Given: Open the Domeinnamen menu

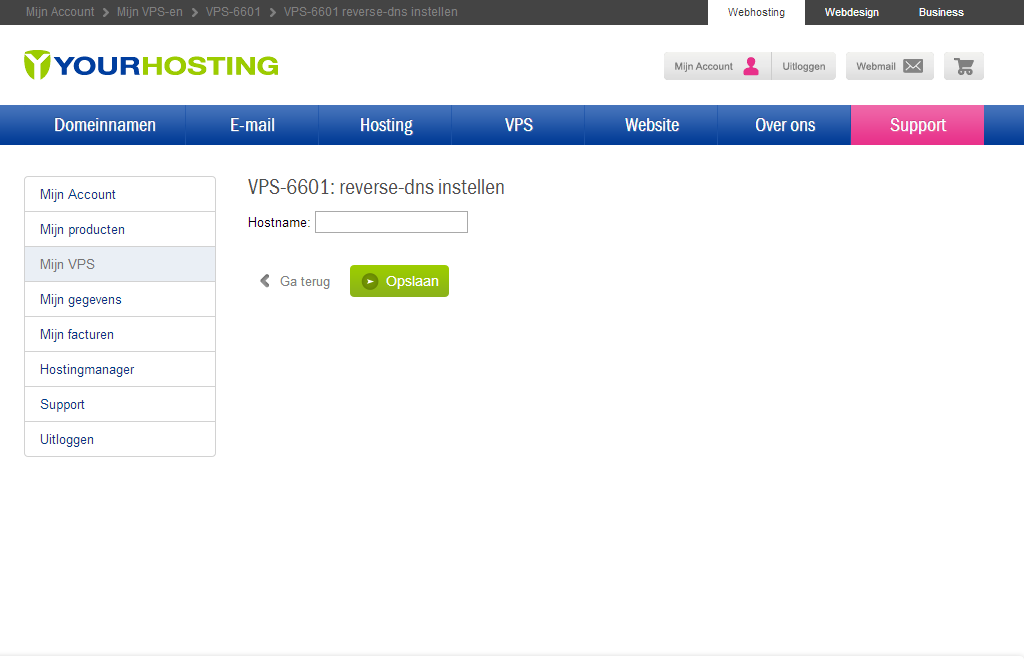Looking at the screenshot, I should point(105,125).
